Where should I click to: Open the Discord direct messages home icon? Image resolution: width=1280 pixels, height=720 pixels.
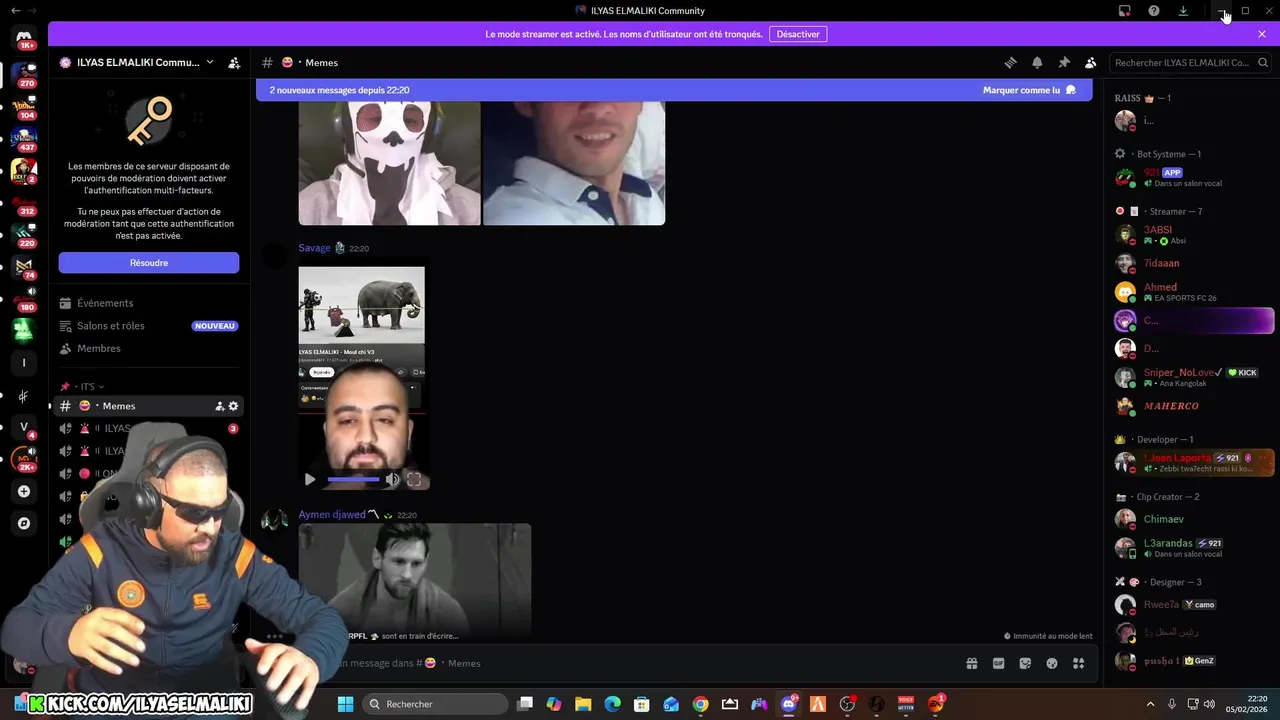pos(24,38)
